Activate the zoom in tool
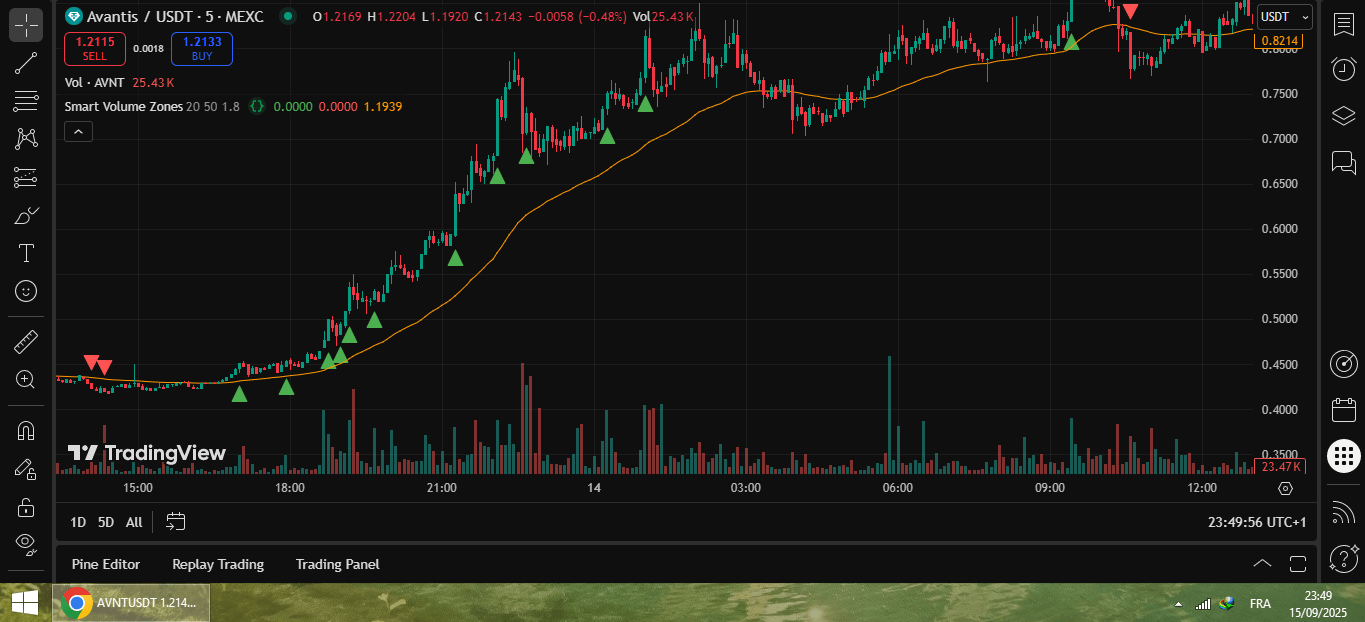Image resolution: width=1365 pixels, height=622 pixels. (26, 380)
